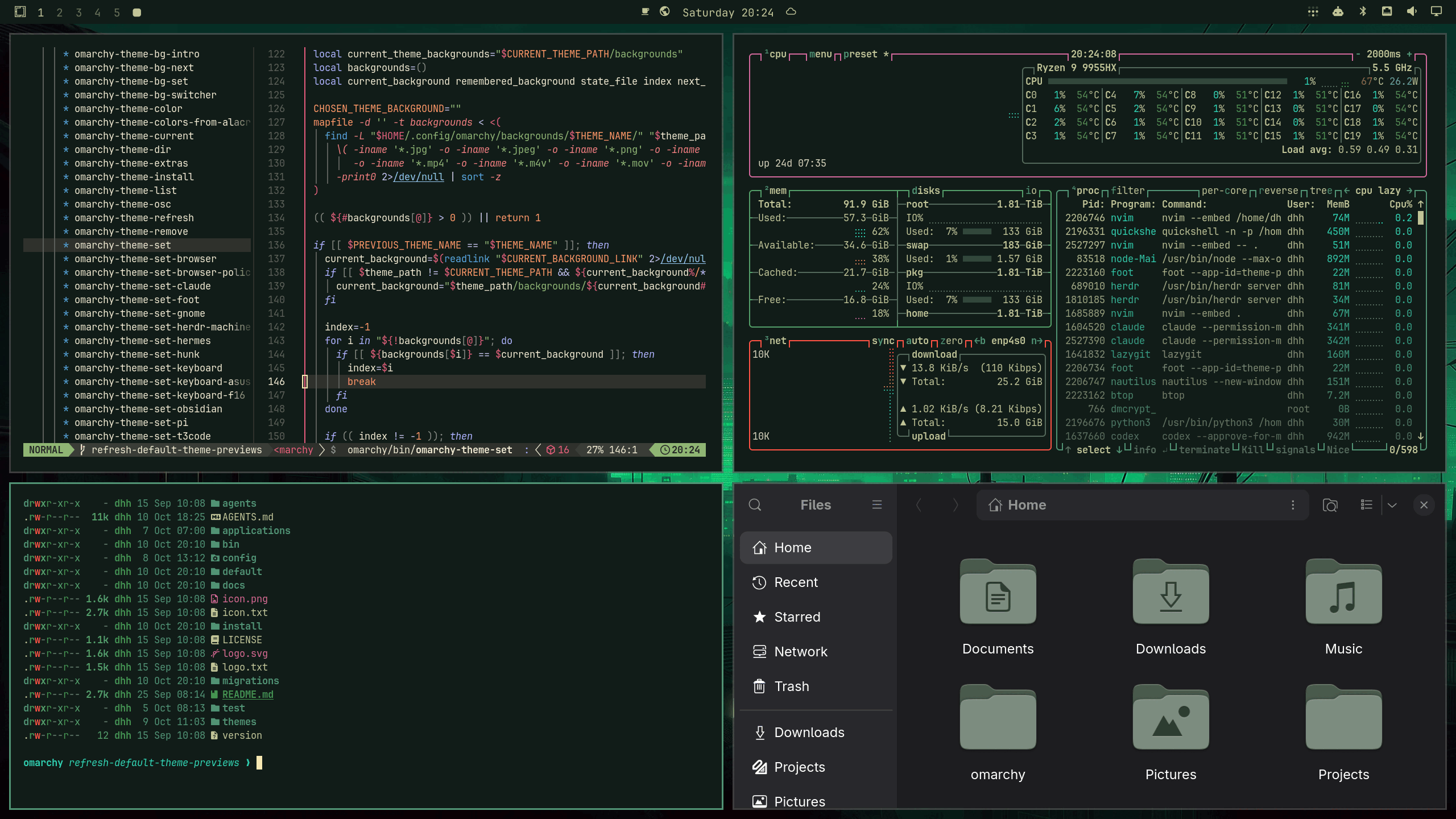Viewport: 1456px width, 819px height.
Task: Click the search-folder icon in Files toolbar
Action: (1330, 504)
